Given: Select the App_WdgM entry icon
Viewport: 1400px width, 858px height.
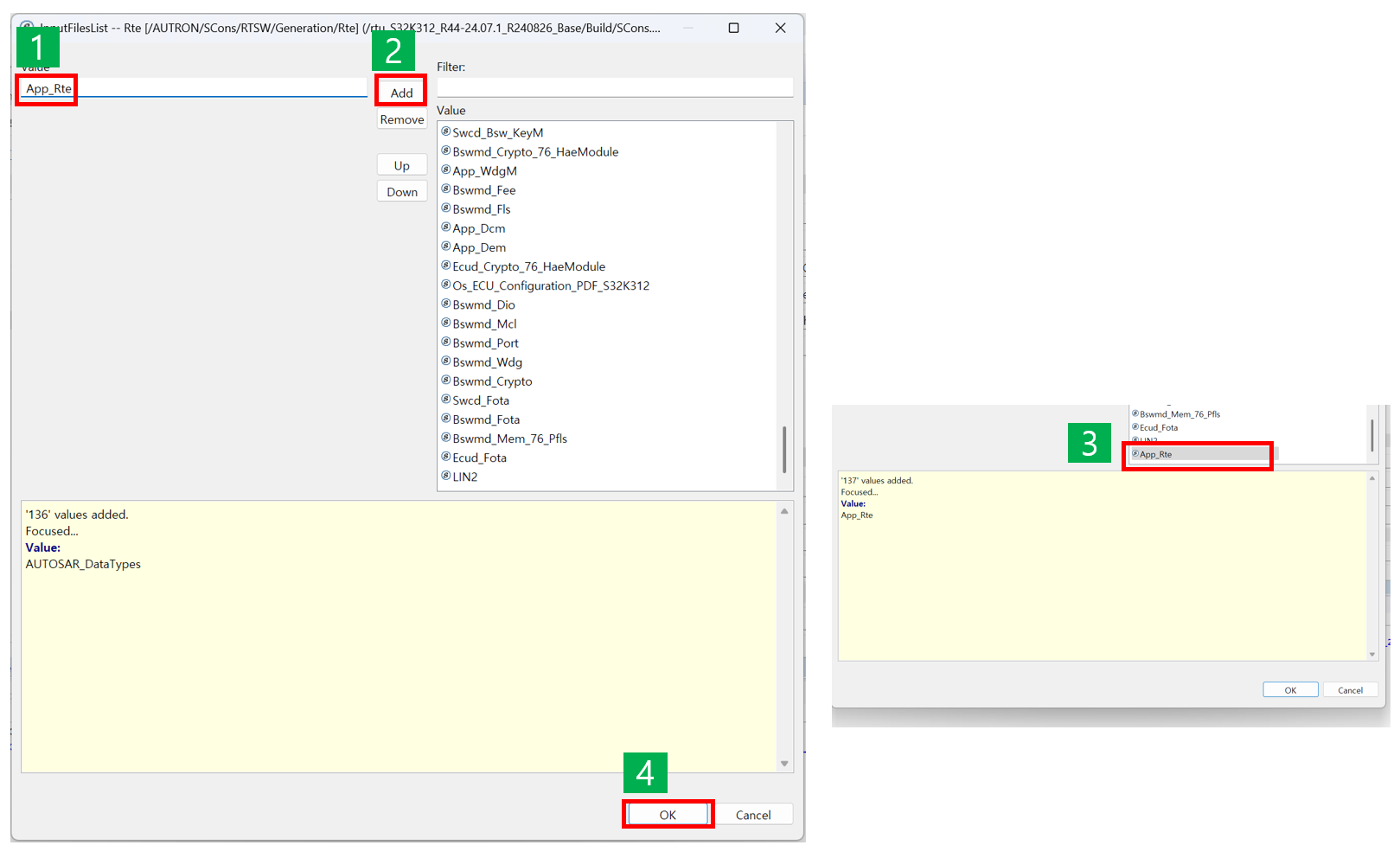Looking at the screenshot, I should pyautogui.click(x=446, y=170).
